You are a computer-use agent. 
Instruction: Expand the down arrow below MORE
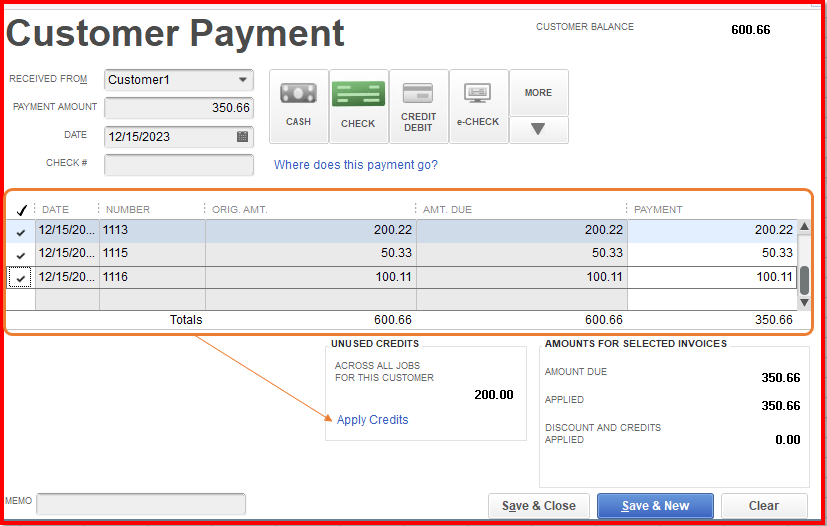(538, 129)
